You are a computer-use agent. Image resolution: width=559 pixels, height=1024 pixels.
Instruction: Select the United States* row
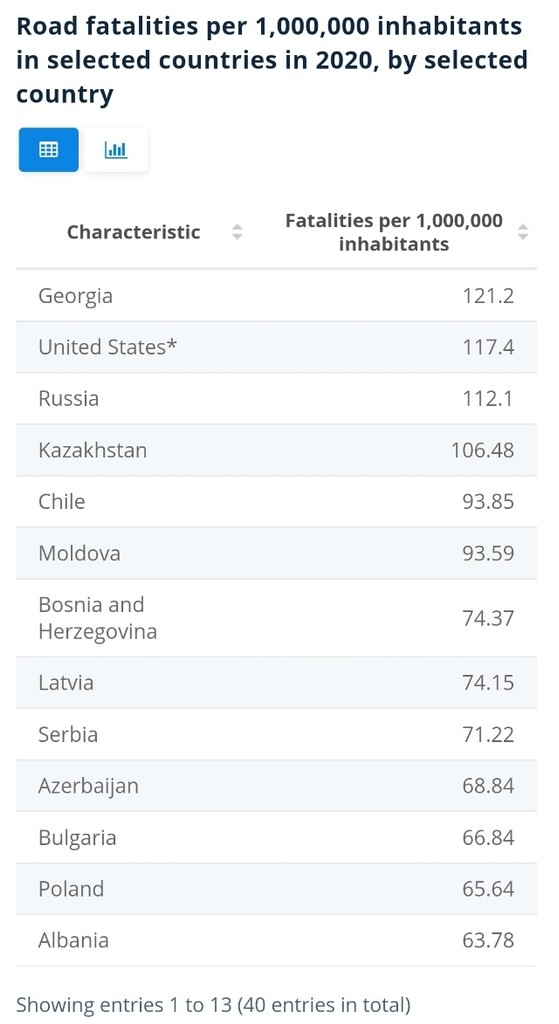[x=276, y=347]
